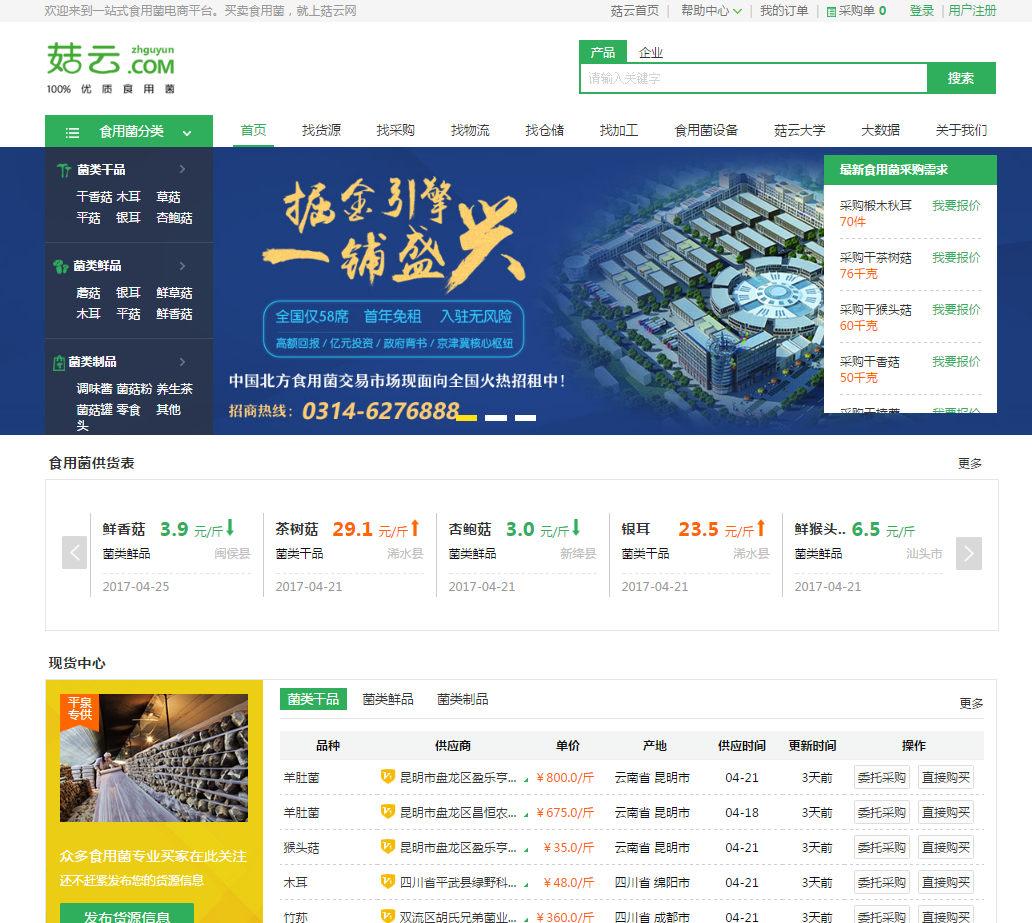Click the hamburger icon beside 食用菌分类
Viewport: 1032px width, 923px height.
pos(72,132)
